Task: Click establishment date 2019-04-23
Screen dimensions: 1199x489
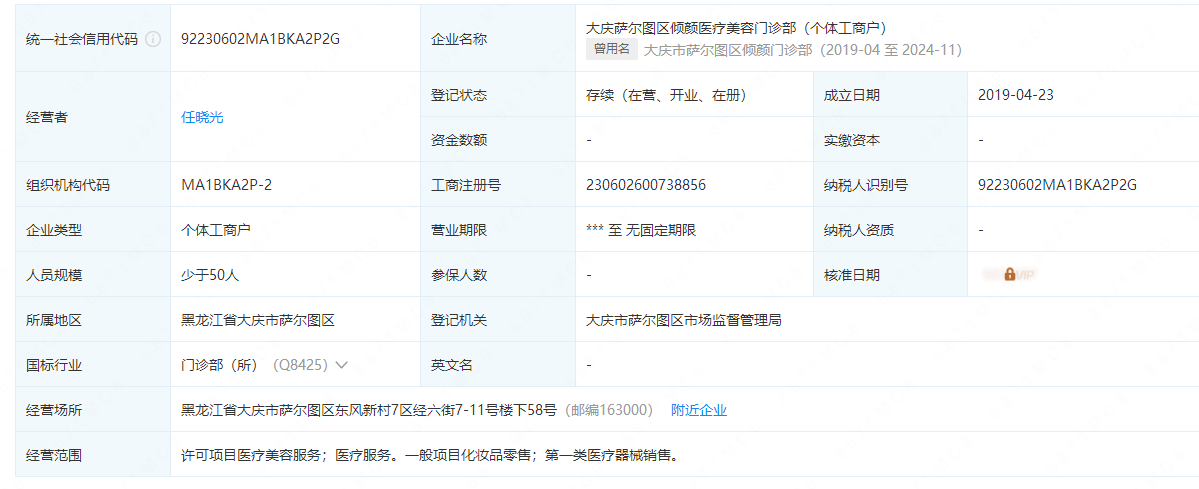Action: pos(1016,95)
